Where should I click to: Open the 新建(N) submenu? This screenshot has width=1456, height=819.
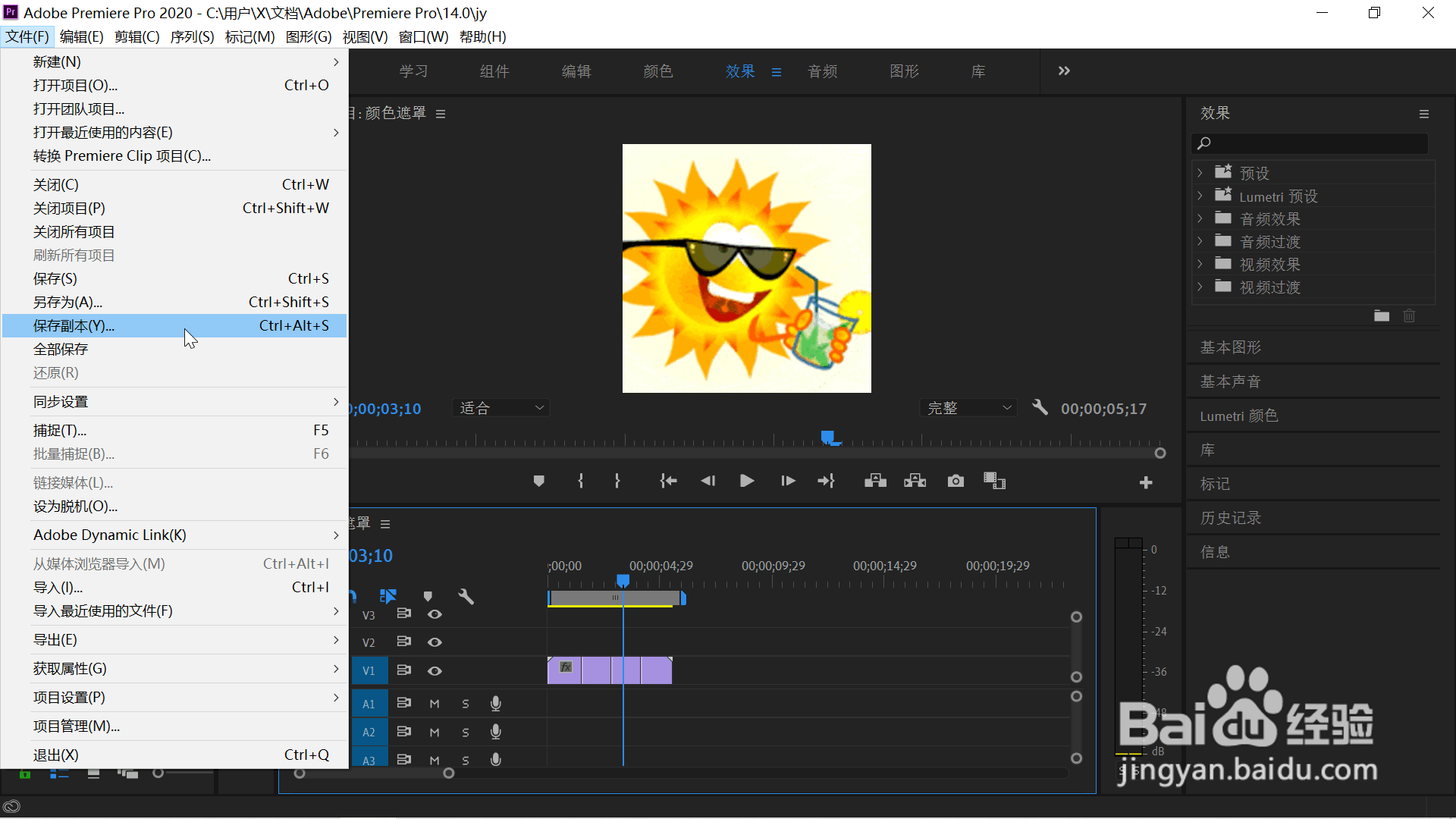pyautogui.click(x=174, y=62)
